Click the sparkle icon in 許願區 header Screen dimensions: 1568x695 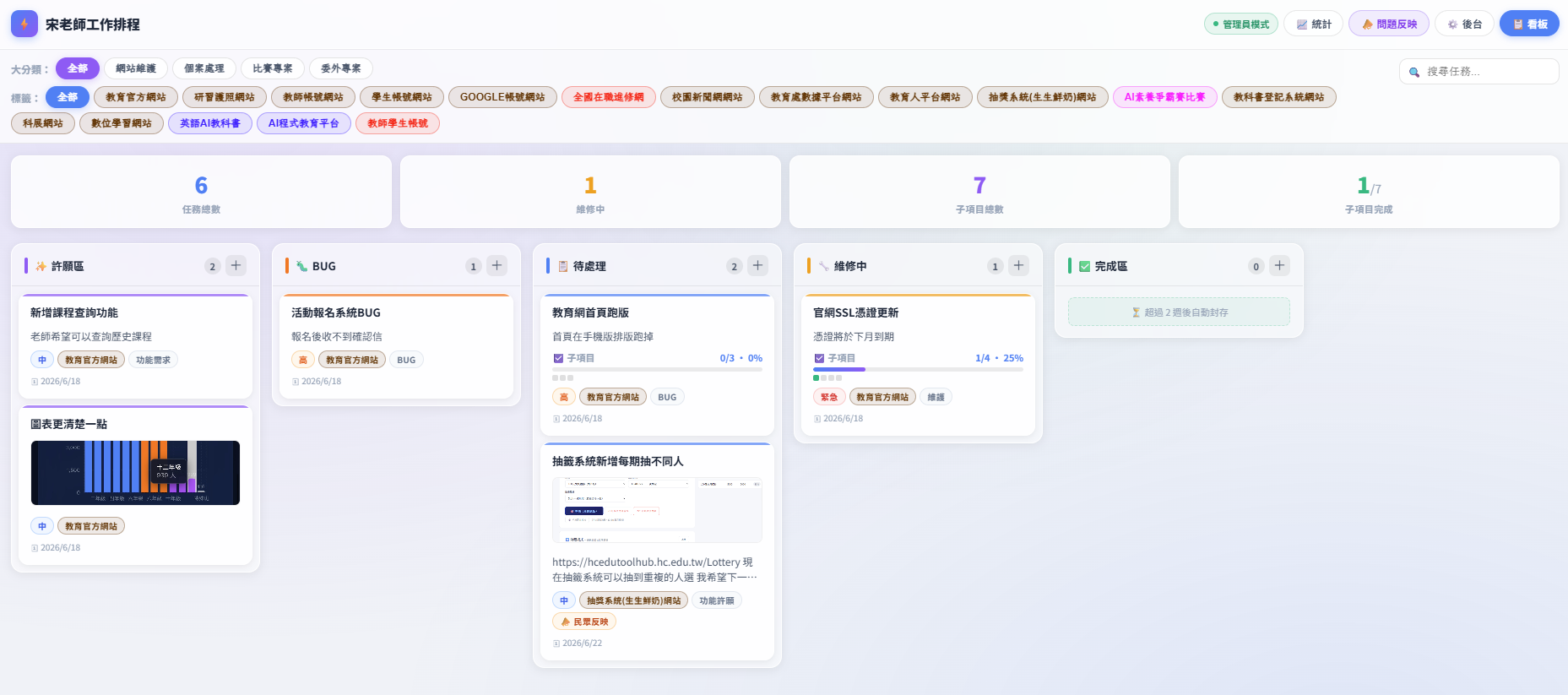[41, 266]
